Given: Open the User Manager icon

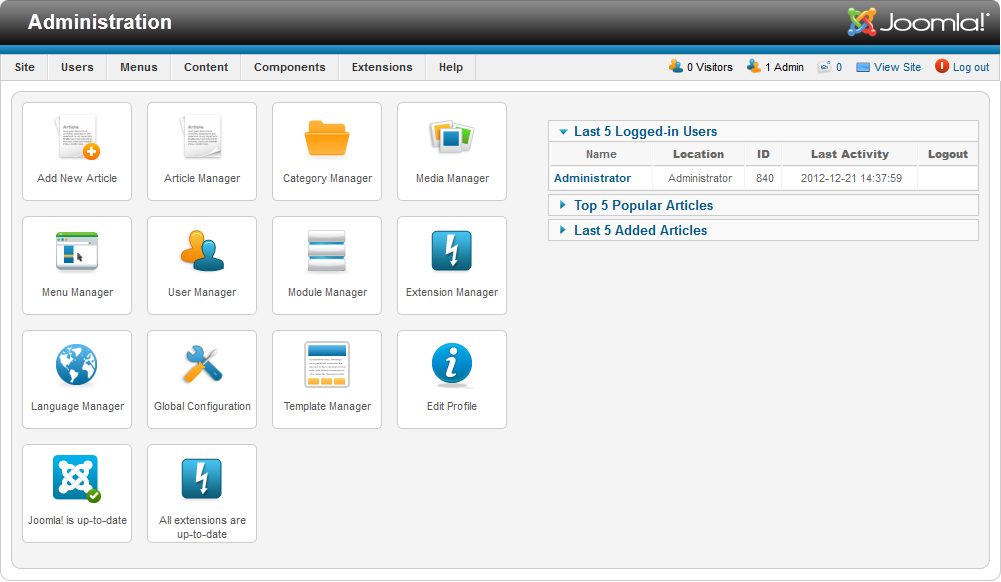Looking at the screenshot, I should [202, 251].
